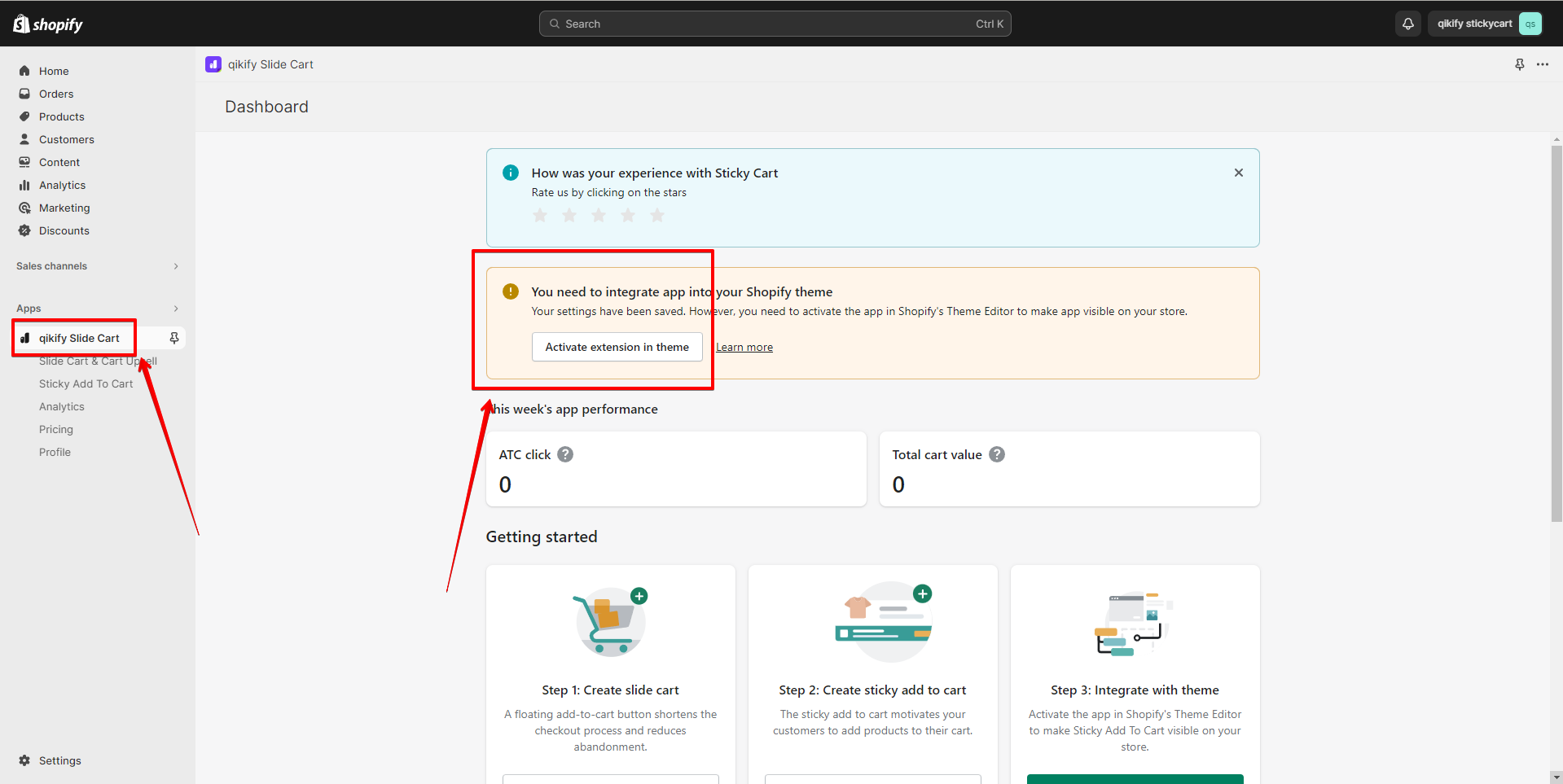Rate one star
This screenshot has width=1563, height=784.
click(540, 215)
